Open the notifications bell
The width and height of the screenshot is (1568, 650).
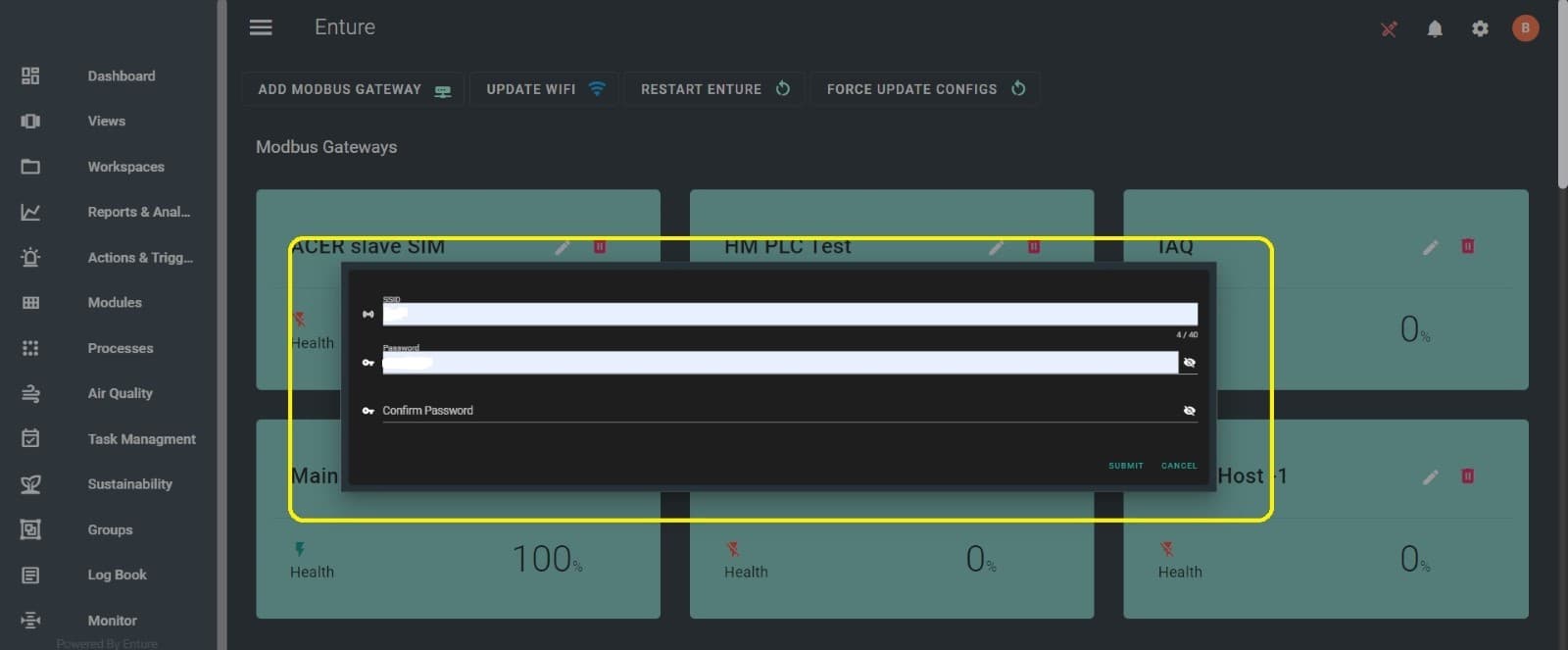point(1435,29)
